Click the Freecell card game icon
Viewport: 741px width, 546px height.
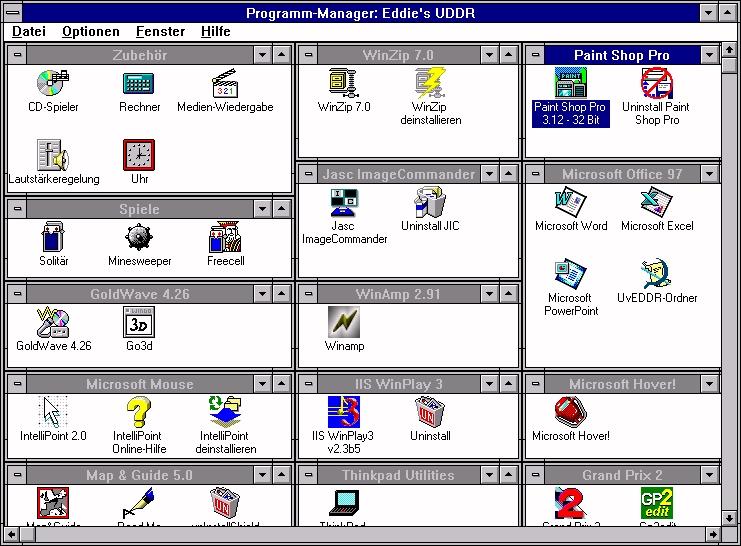pyautogui.click(x=225, y=238)
